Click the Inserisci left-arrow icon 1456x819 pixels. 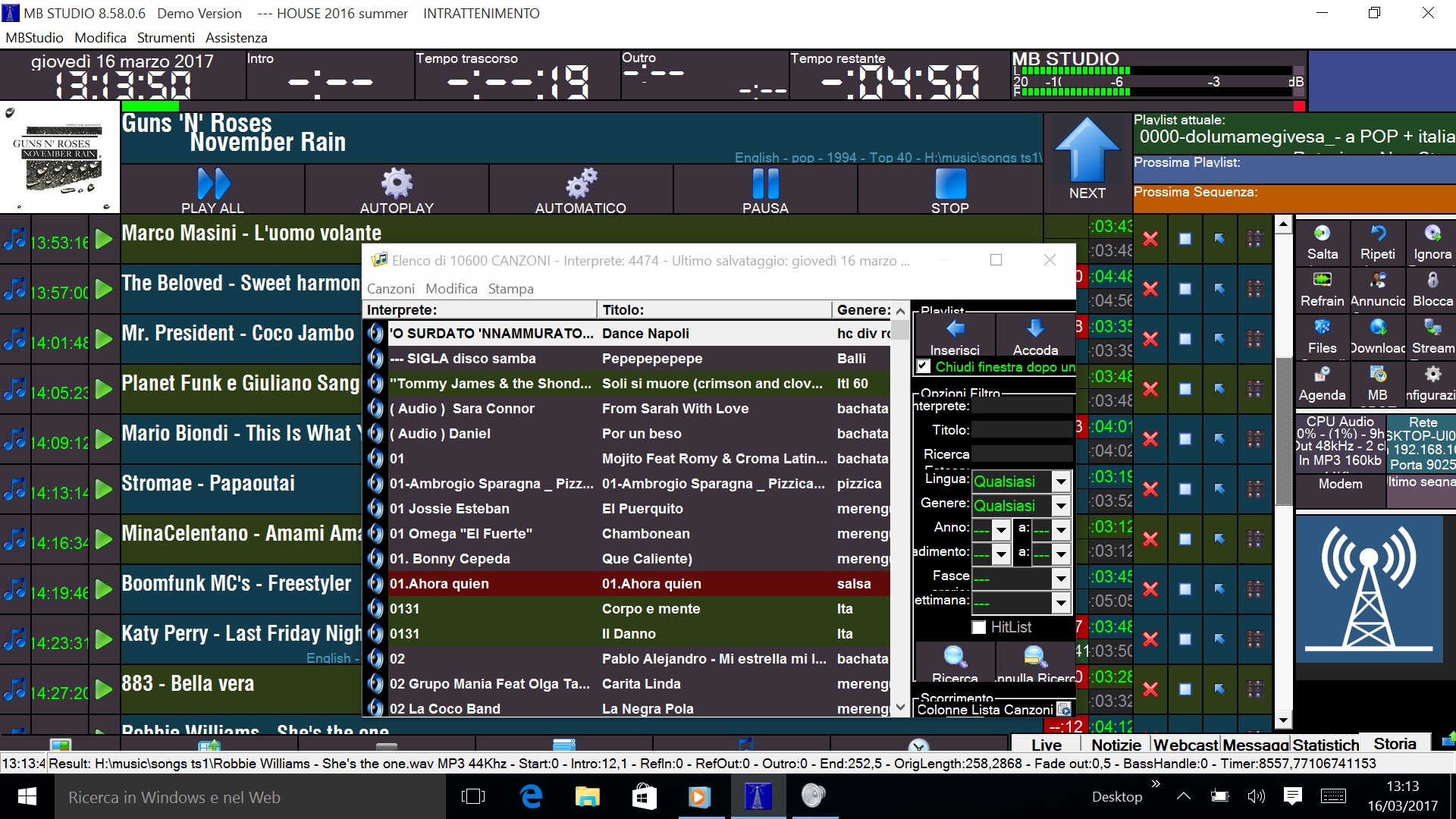955,328
